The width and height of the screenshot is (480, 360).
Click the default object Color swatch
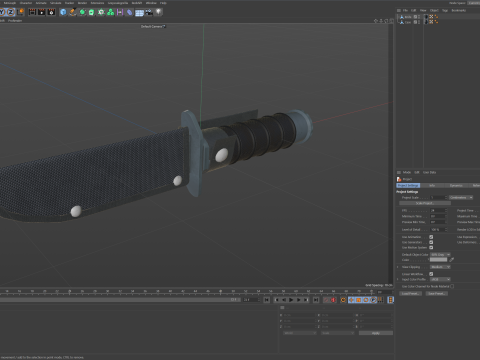tap(438, 260)
